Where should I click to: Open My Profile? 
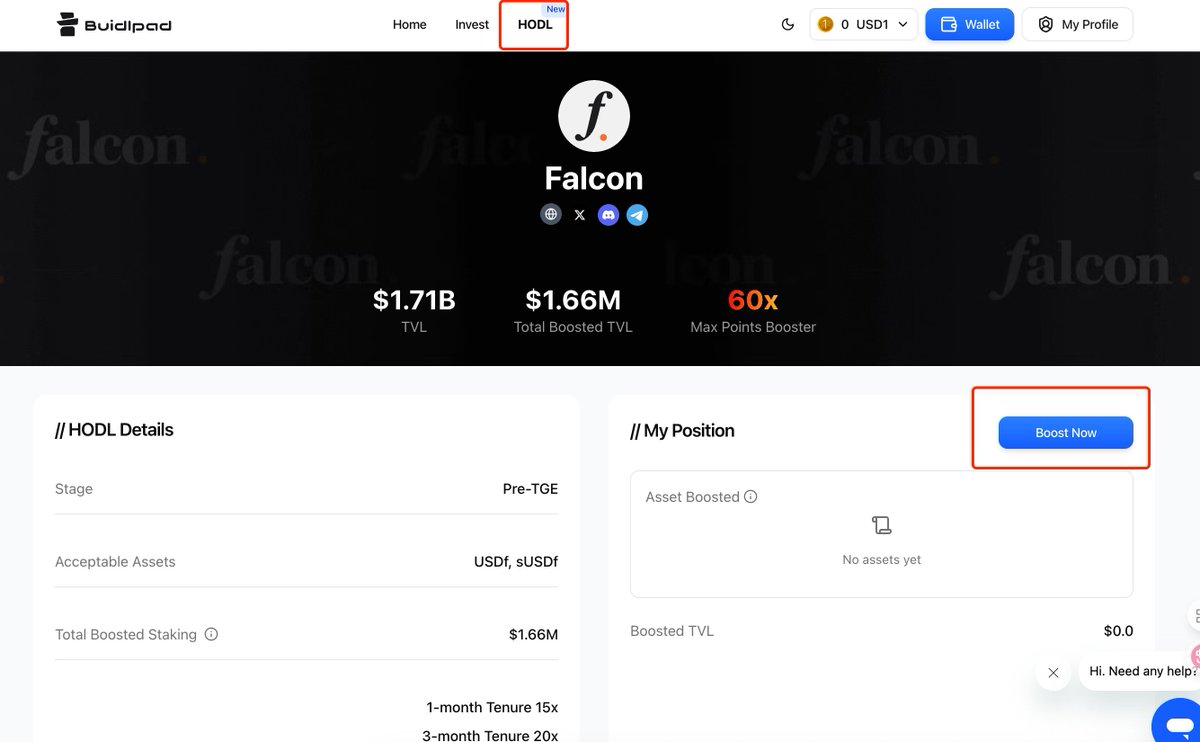tap(1077, 24)
